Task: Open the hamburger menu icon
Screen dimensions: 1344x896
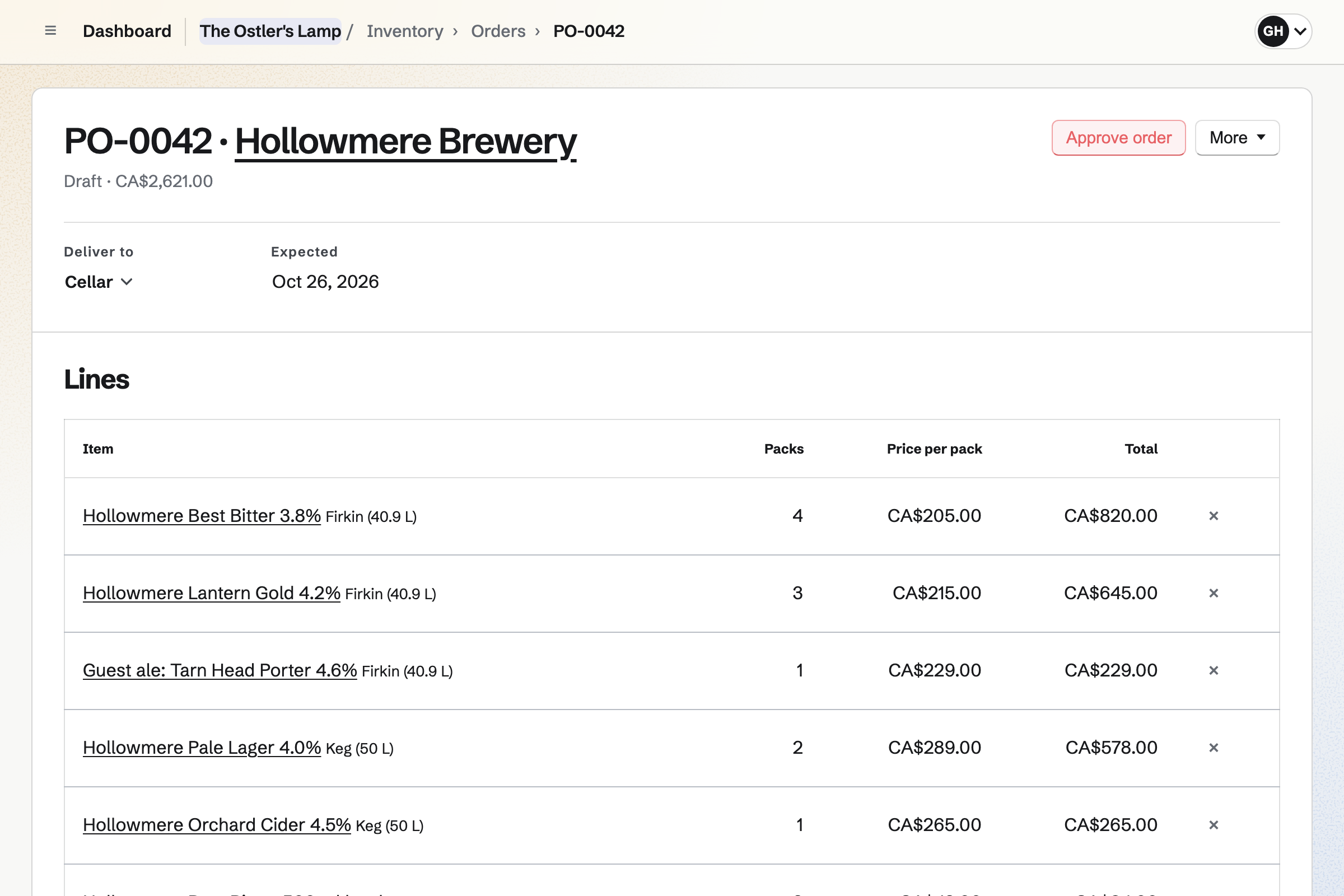Action: [x=50, y=31]
